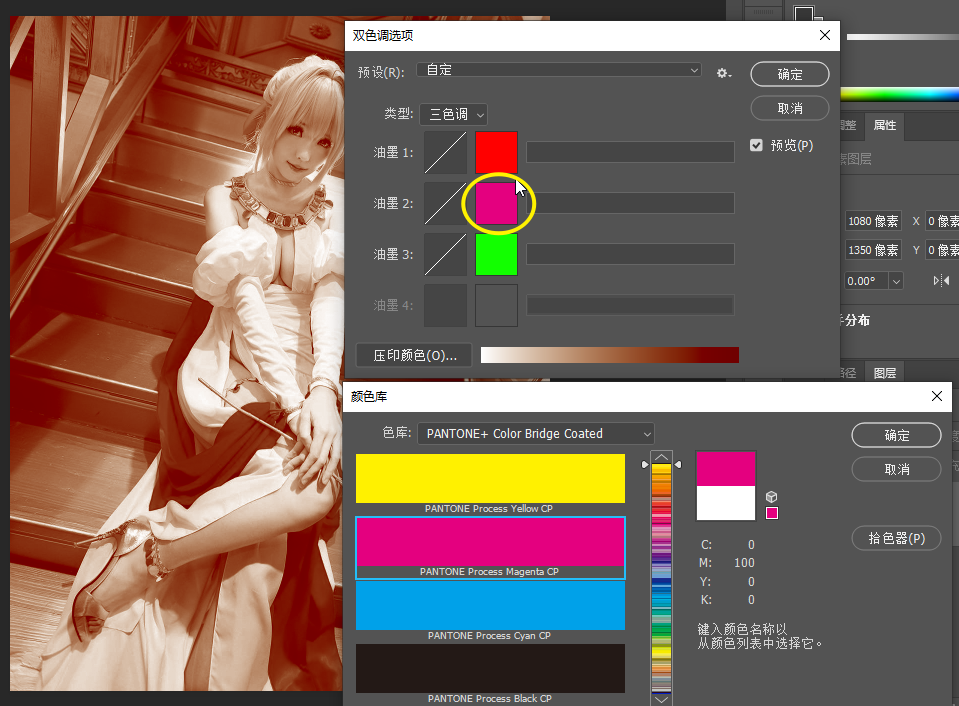
Task: Click the 压印颜色(O)... overprint button
Action: click(x=414, y=355)
